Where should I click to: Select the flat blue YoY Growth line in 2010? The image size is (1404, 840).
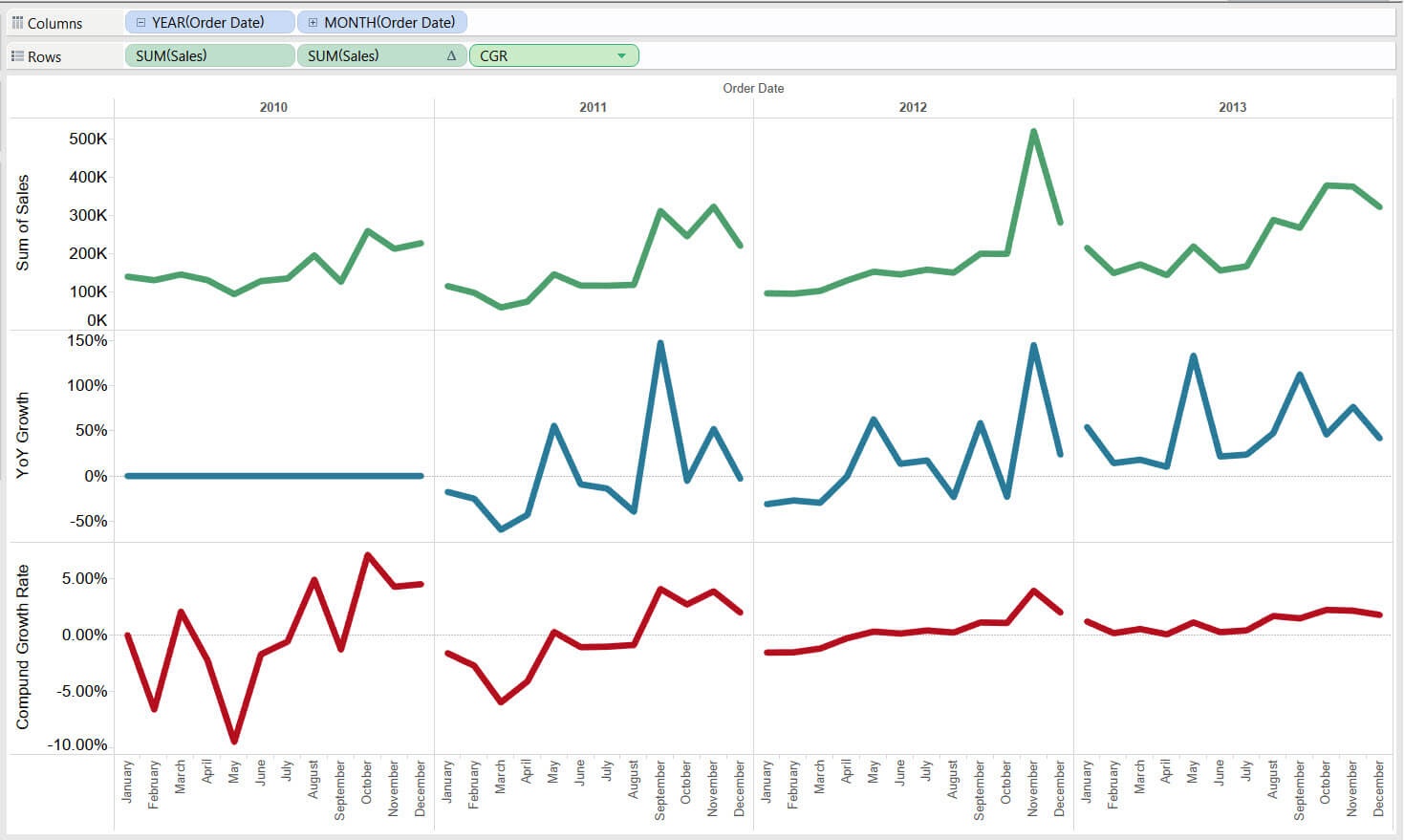tap(273, 476)
